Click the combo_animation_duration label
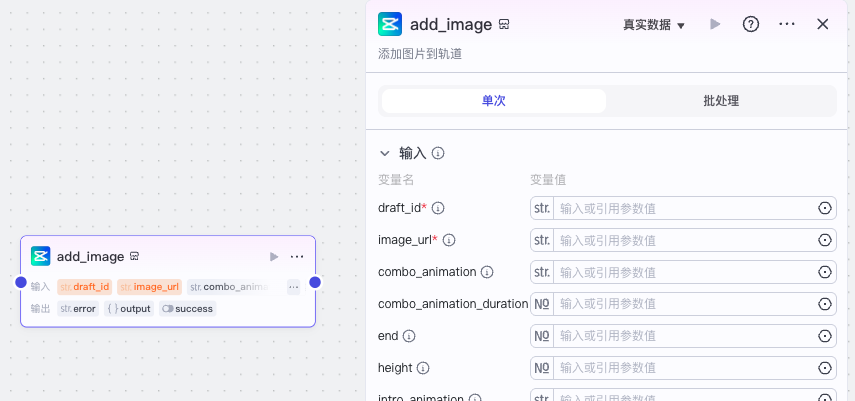The width and height of the screenshot is (855, 401). (x=453, y=304)
